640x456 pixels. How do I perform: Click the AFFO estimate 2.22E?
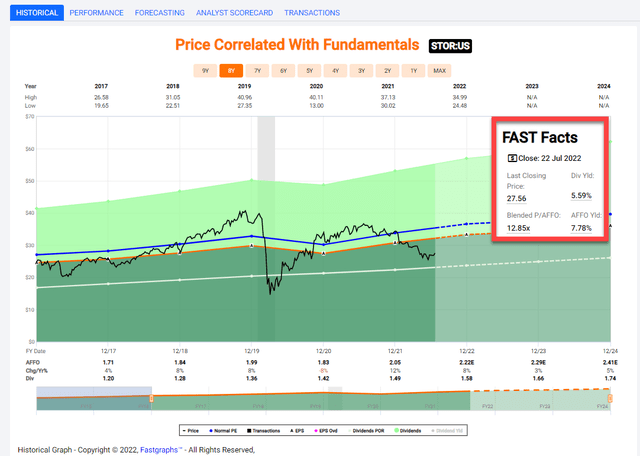tap(467, 363)
